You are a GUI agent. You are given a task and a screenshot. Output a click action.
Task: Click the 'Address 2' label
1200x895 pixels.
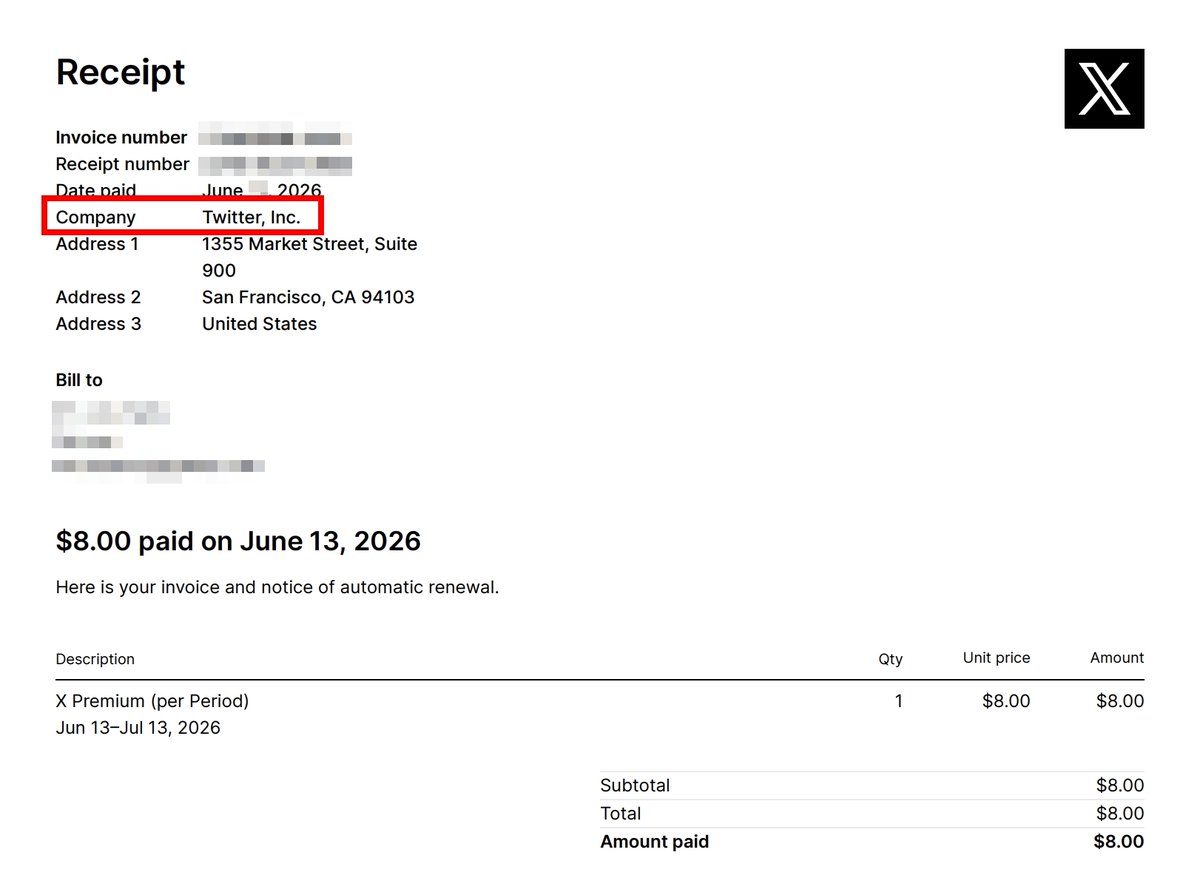98,297
